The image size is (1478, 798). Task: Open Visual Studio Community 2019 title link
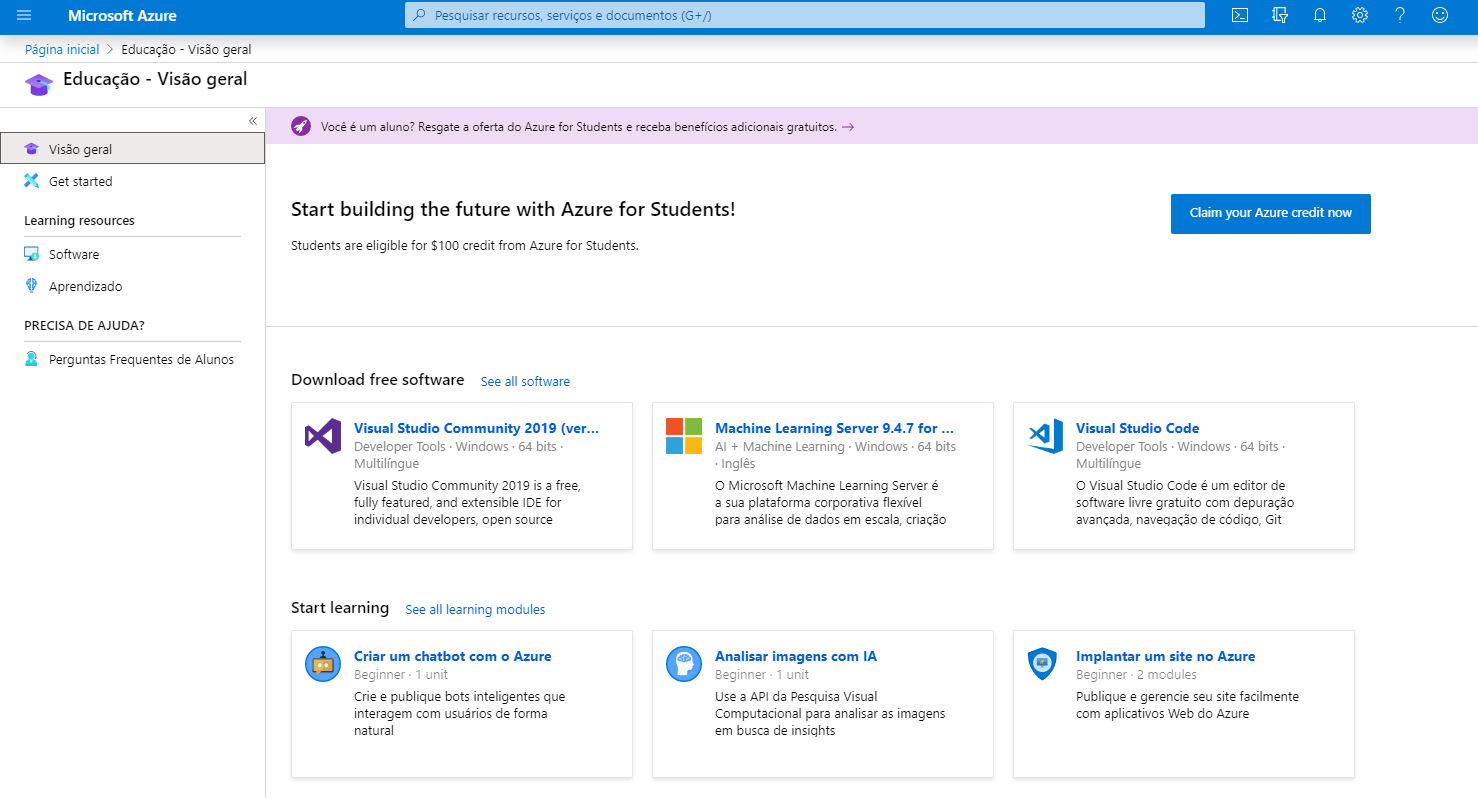pos(477,428)
